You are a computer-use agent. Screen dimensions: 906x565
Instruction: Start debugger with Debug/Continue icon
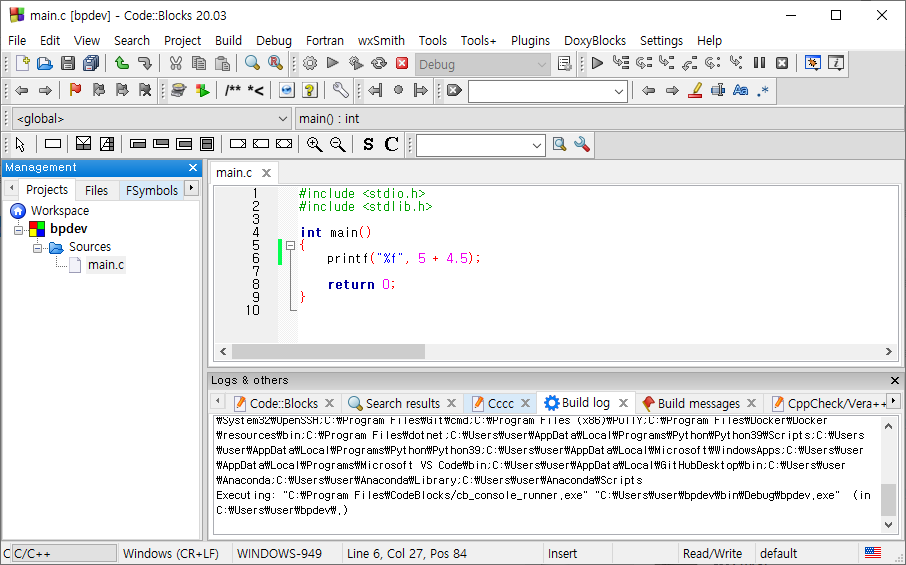point(597,63)
